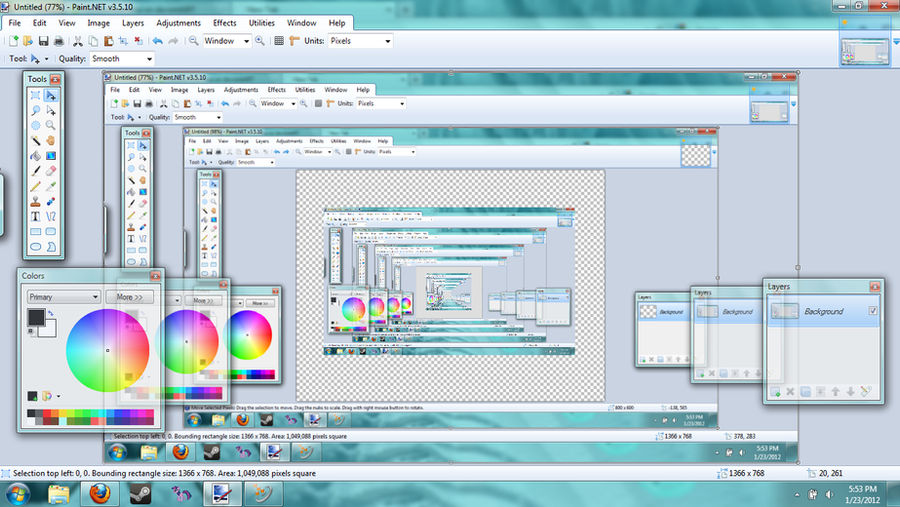Click Cut scissors icon in top toolbar
The width and height of the screenshot is (900, 507).
pyautogui.click(x=77, y=41)
